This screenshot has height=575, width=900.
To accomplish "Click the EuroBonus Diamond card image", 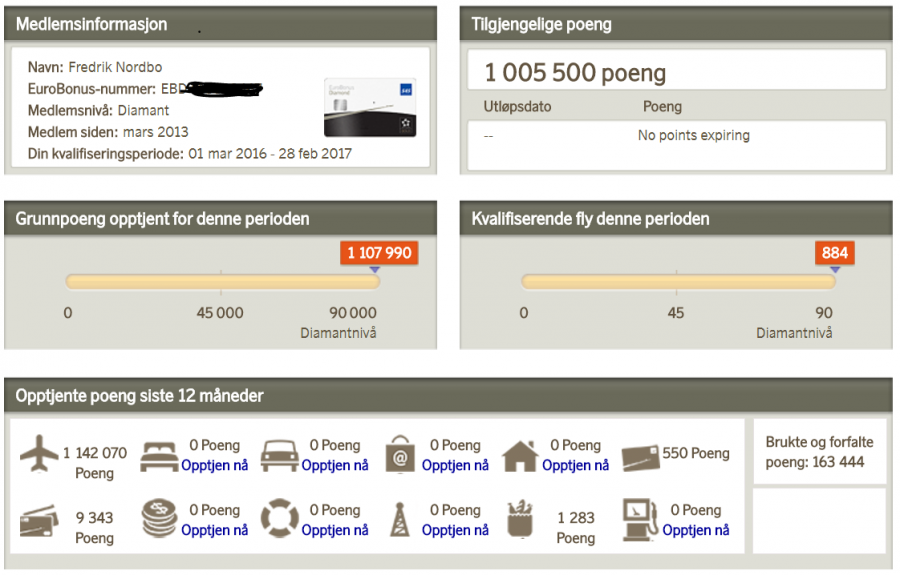I will click(x=370, y=108).
